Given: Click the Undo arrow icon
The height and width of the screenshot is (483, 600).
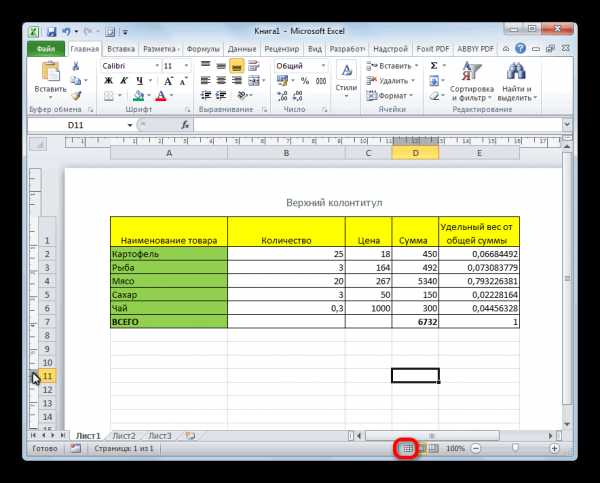Looking at the screenshot, I should (66, 31).
